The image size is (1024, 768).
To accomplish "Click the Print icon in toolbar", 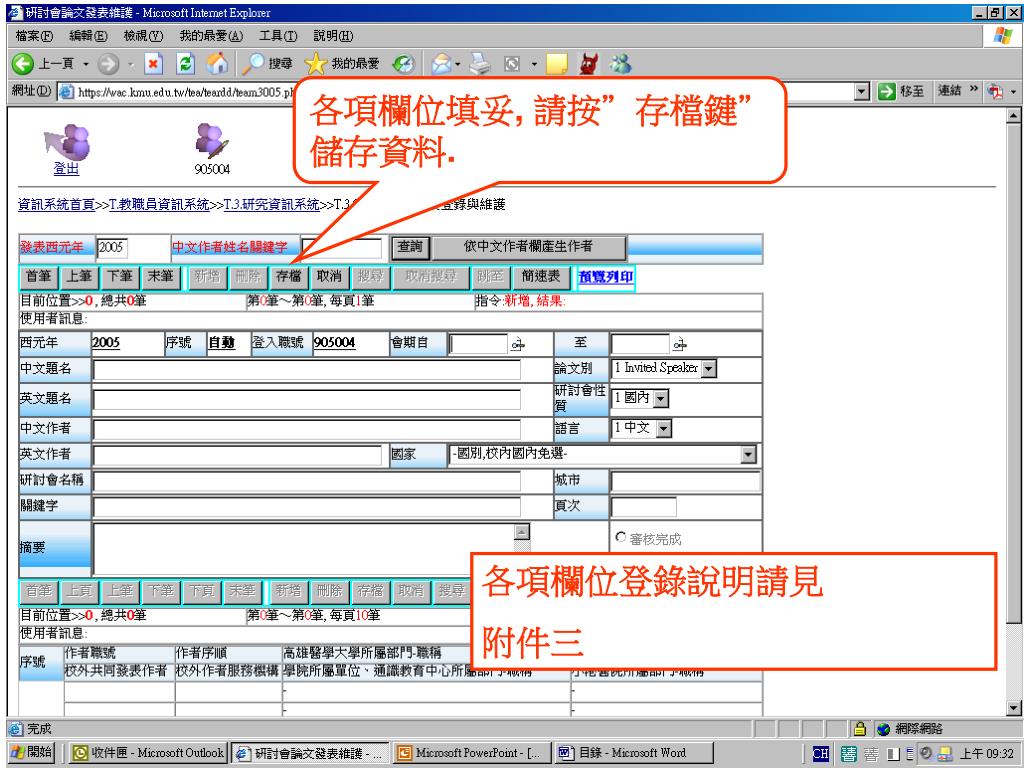I will (x=480, y=63).
